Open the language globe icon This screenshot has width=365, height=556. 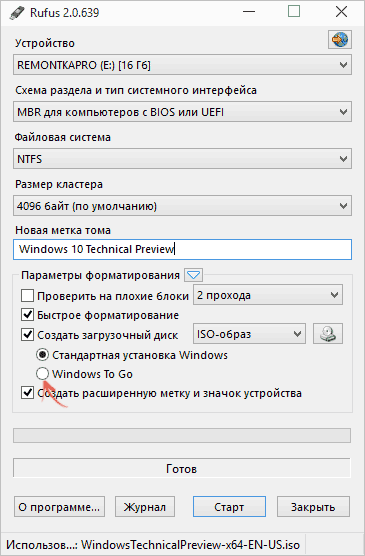point(340,39)
